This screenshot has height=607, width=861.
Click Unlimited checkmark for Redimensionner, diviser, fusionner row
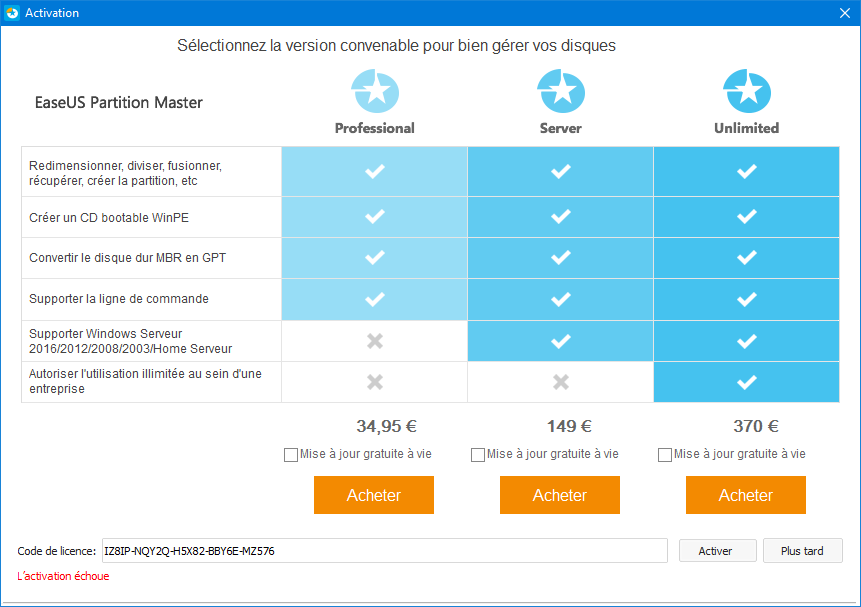click(747, 171)
